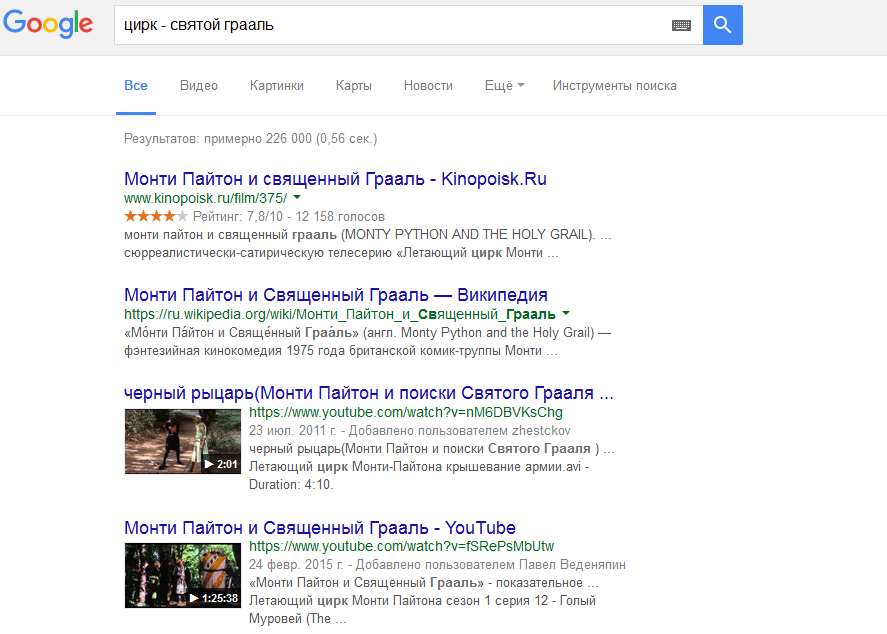The width and height of the screenshot is (887, 634).
Task: Open the черный рыцарь video result link
Action: [x=368, y=393]
